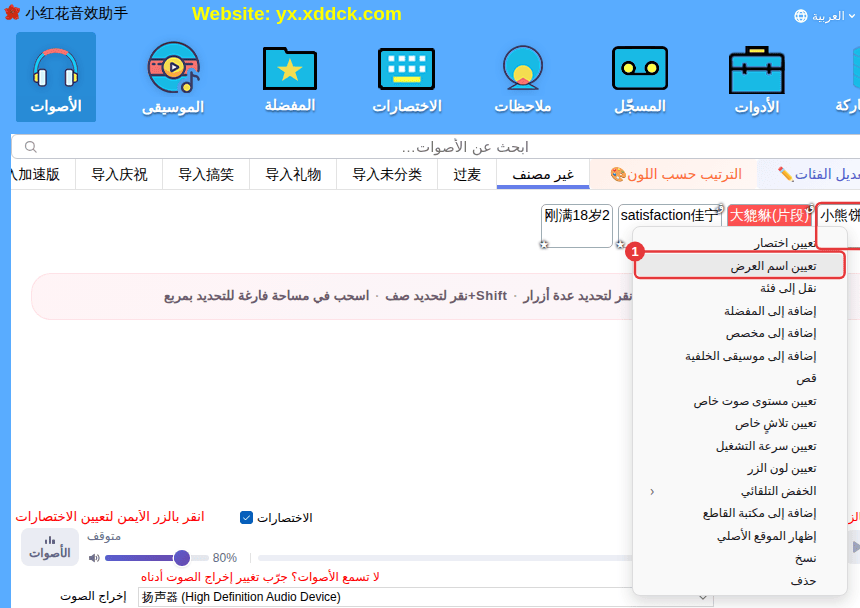The width and height of the screenshot is (860, 608).
Task: Click الترتيب حسب اللون sort button
Action: 676,174
